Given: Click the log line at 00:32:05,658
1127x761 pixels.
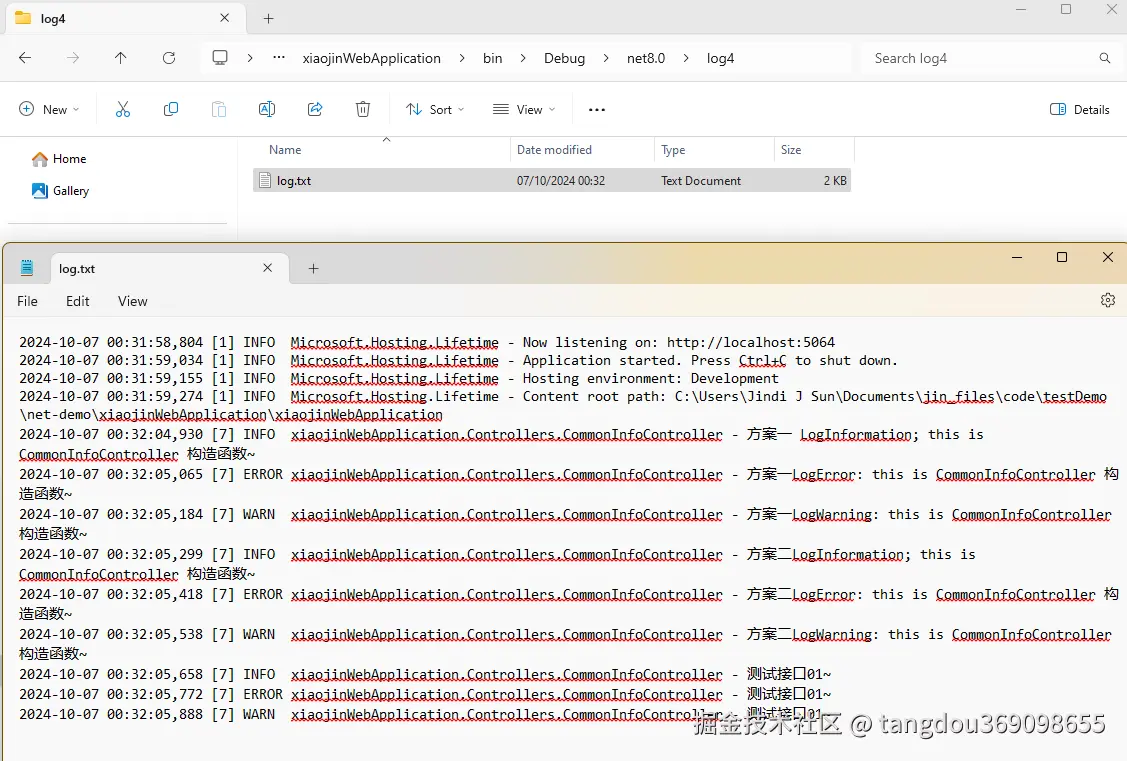Looking at the screenshot, I should point(425,674).
